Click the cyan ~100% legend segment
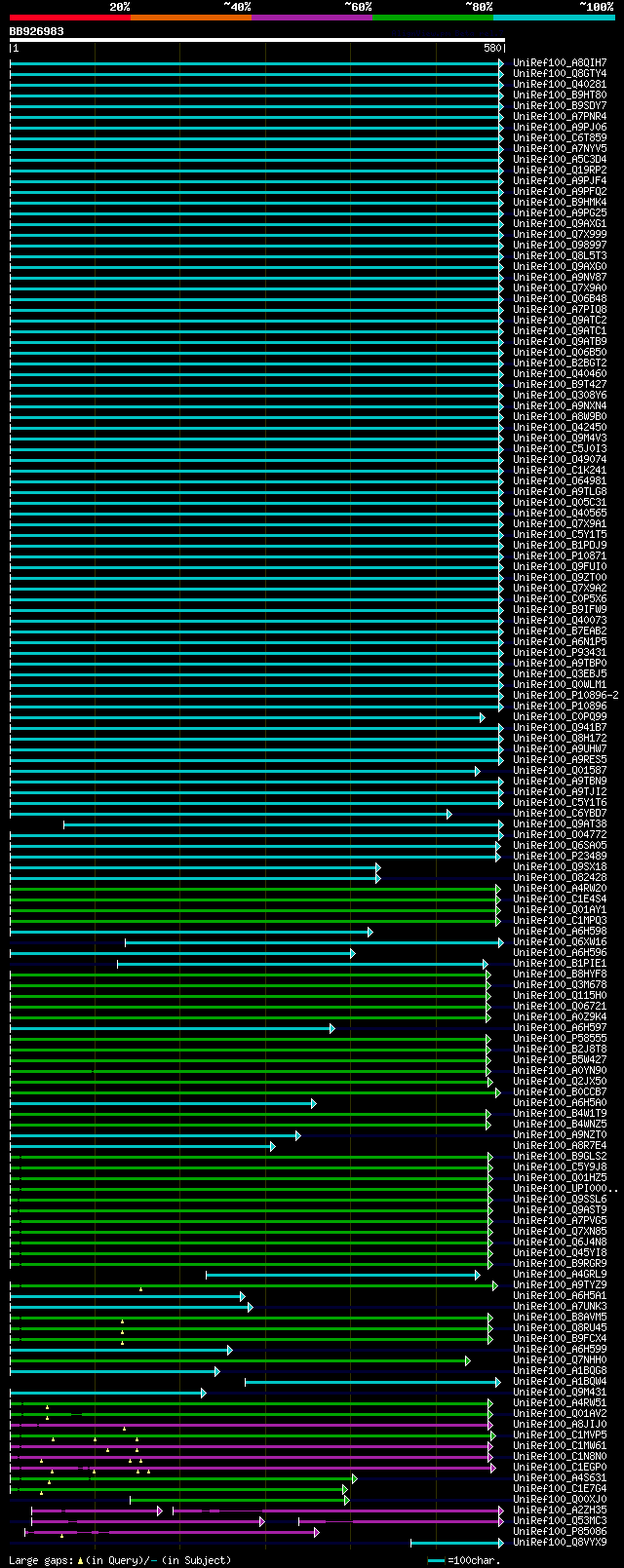624x1568 pixels. click(554, 18)
